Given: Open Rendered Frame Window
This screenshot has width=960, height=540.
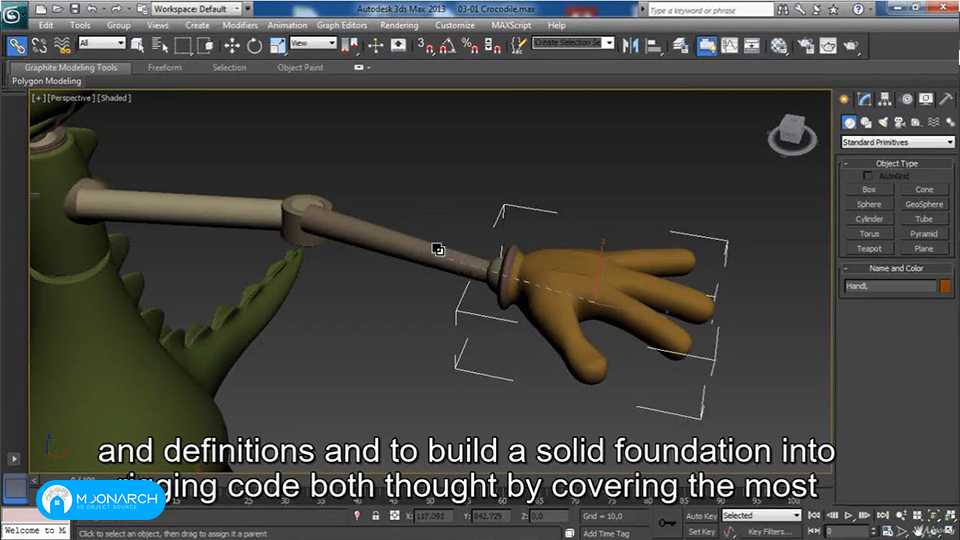Looking at the screenshot, I should click(828, 45).
